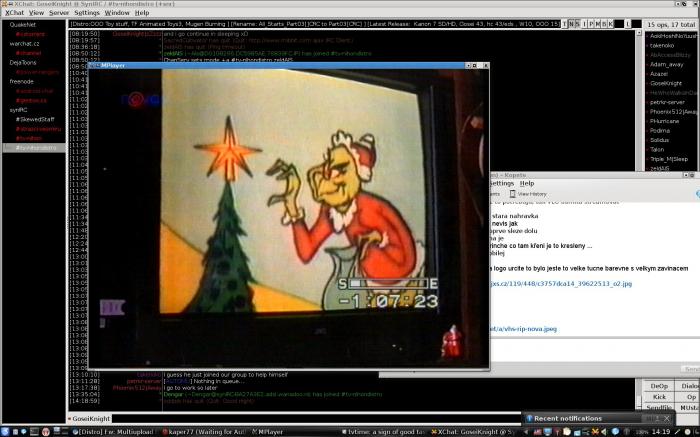Select the freenode server in the tree
The height and width of the screenshot is (437, 700).
tap(21, 82)
